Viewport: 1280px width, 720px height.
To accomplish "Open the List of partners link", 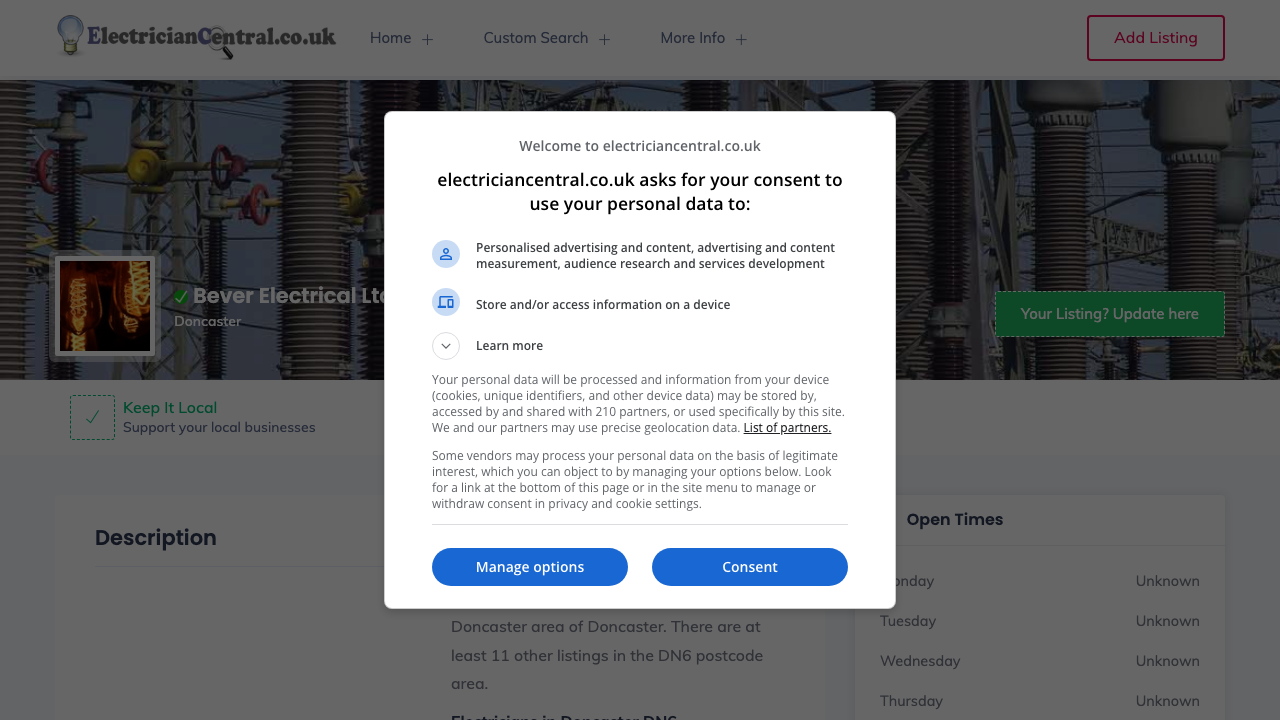I will click(x=787, y=428).
